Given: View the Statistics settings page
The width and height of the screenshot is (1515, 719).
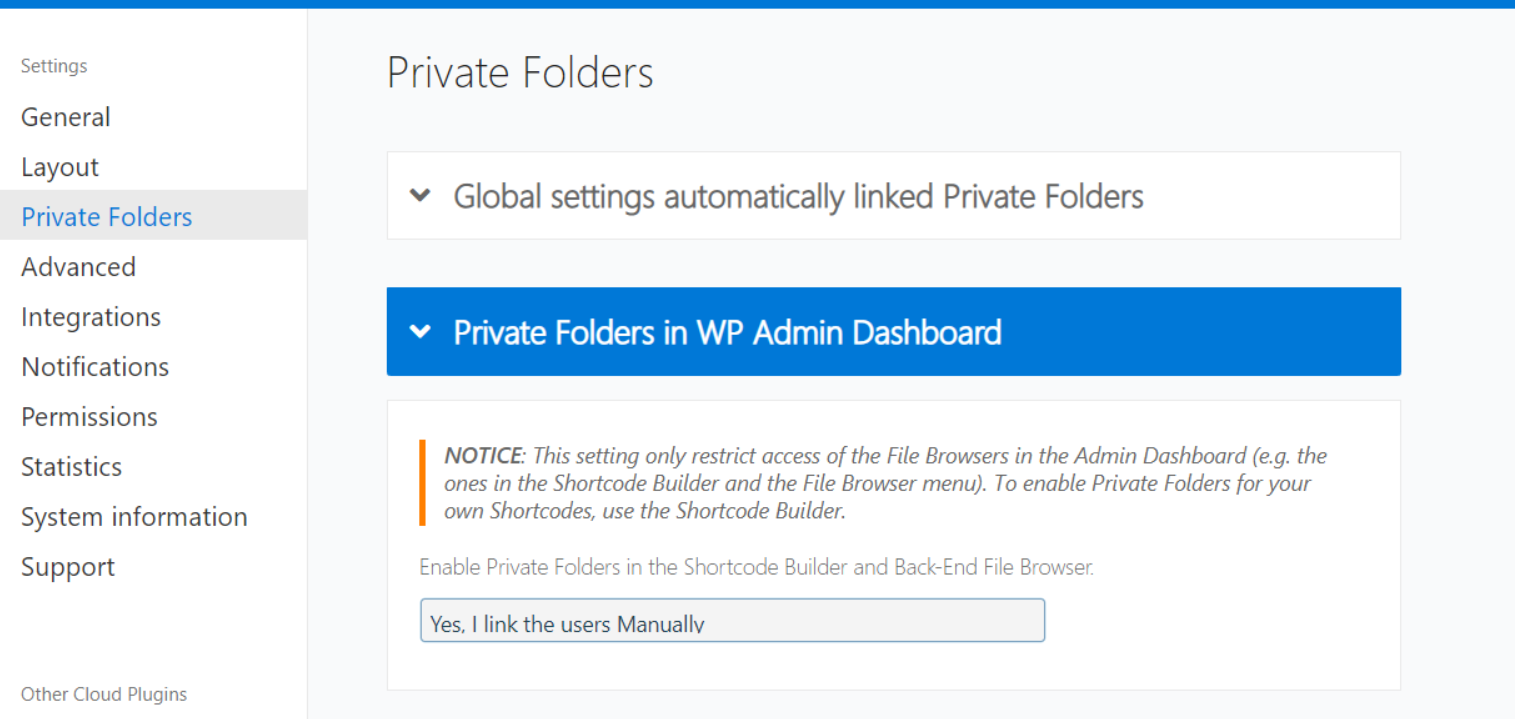Looking at the screenshot, I should (x=71, y=467).
